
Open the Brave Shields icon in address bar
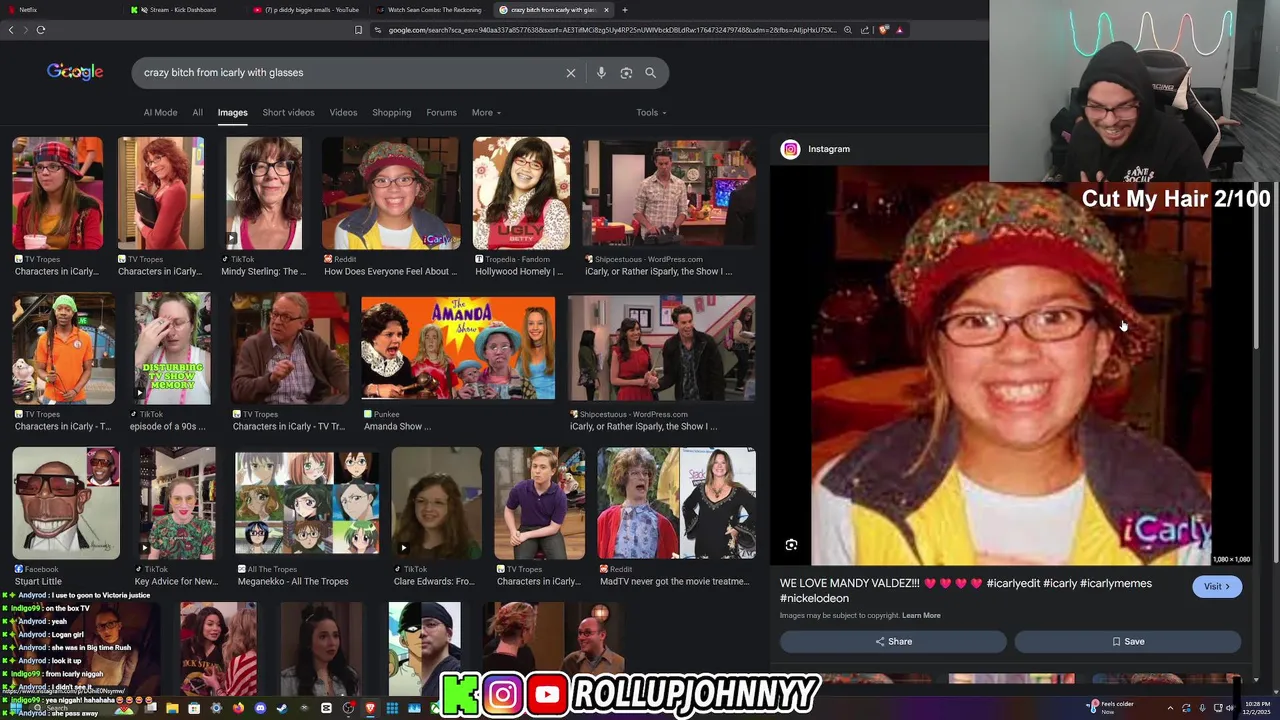pyautogui.click(x=883, y=30)
